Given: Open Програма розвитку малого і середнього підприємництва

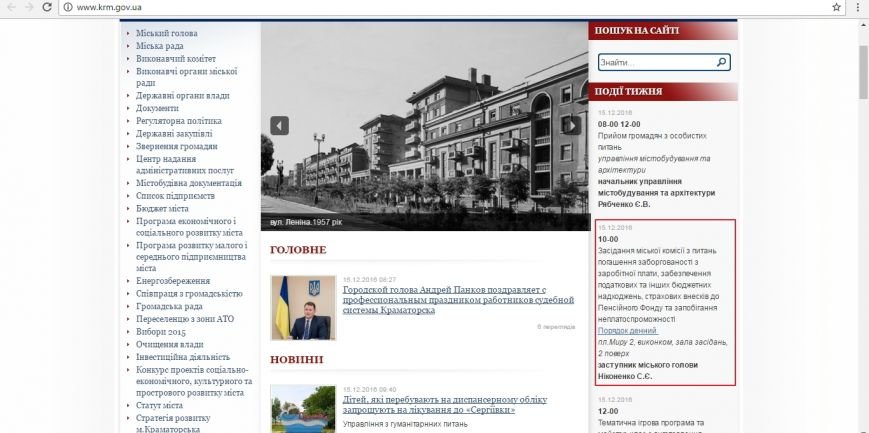Looking at the screenshot, I should (192, 257).
